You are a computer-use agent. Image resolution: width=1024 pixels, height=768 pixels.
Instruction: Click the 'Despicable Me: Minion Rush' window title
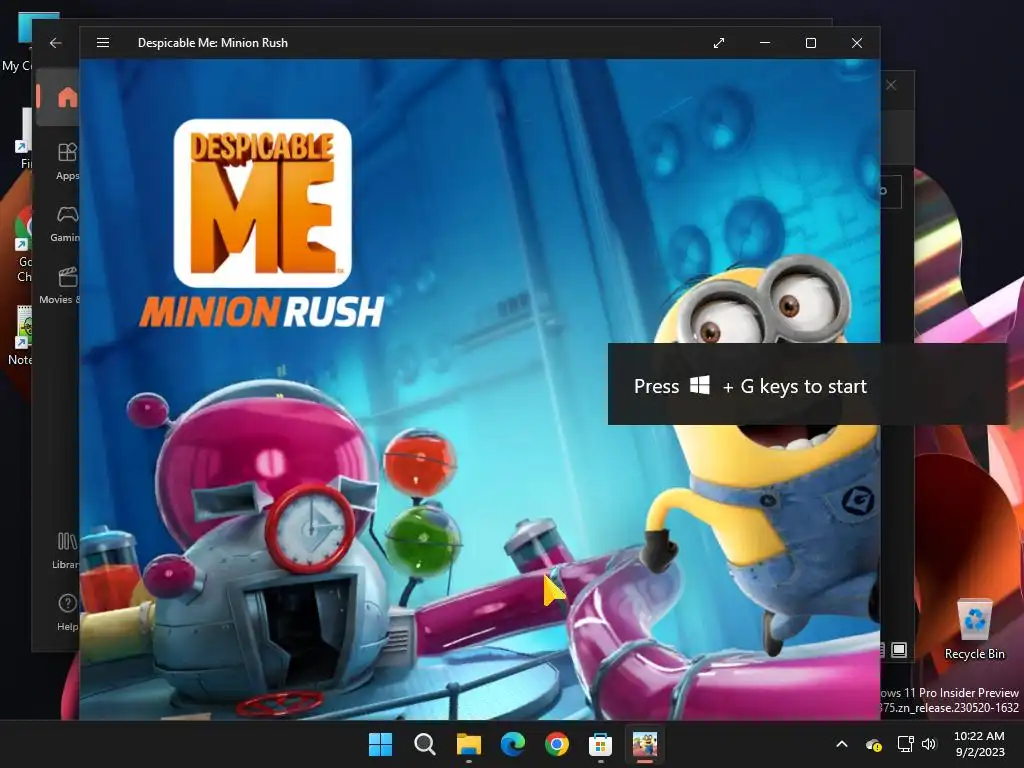213,43
